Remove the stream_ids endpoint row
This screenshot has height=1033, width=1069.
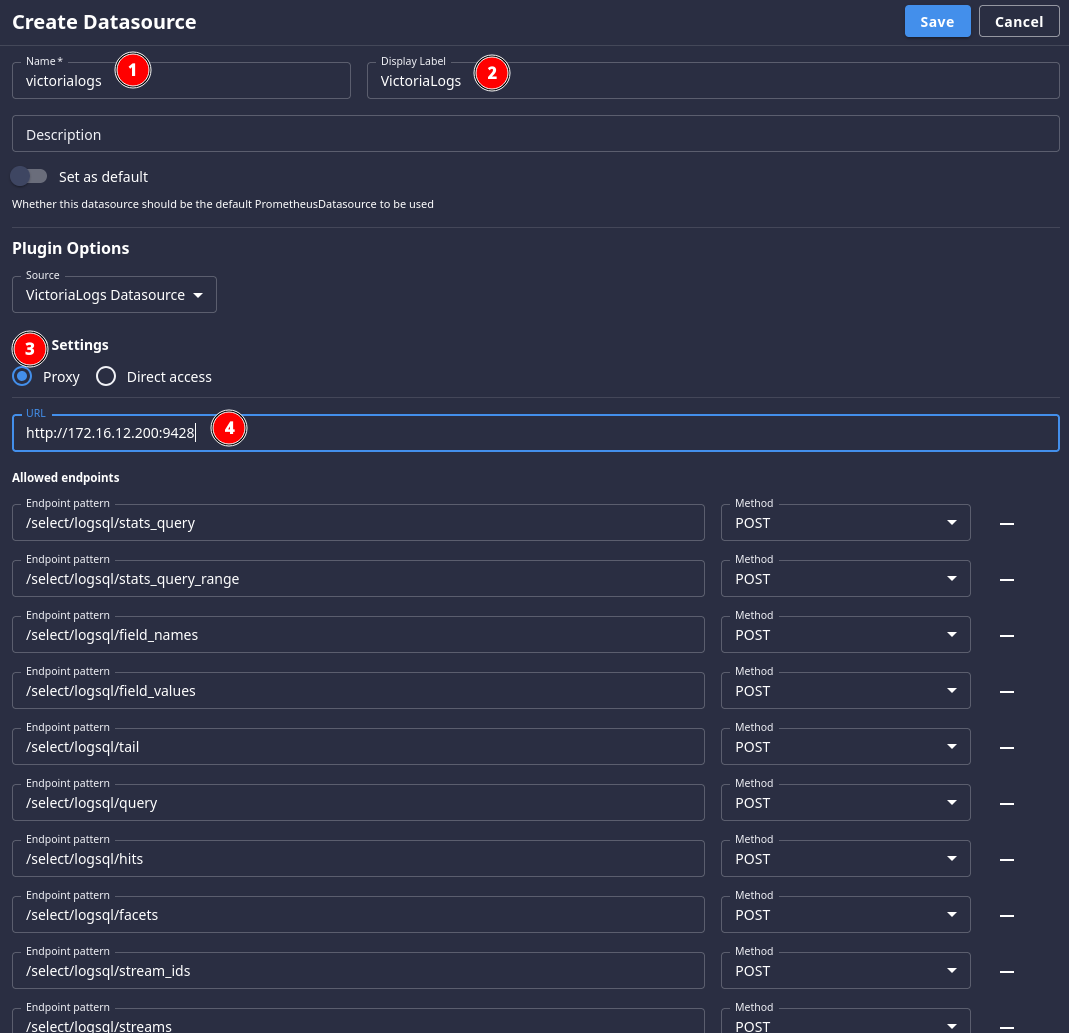1006,970
